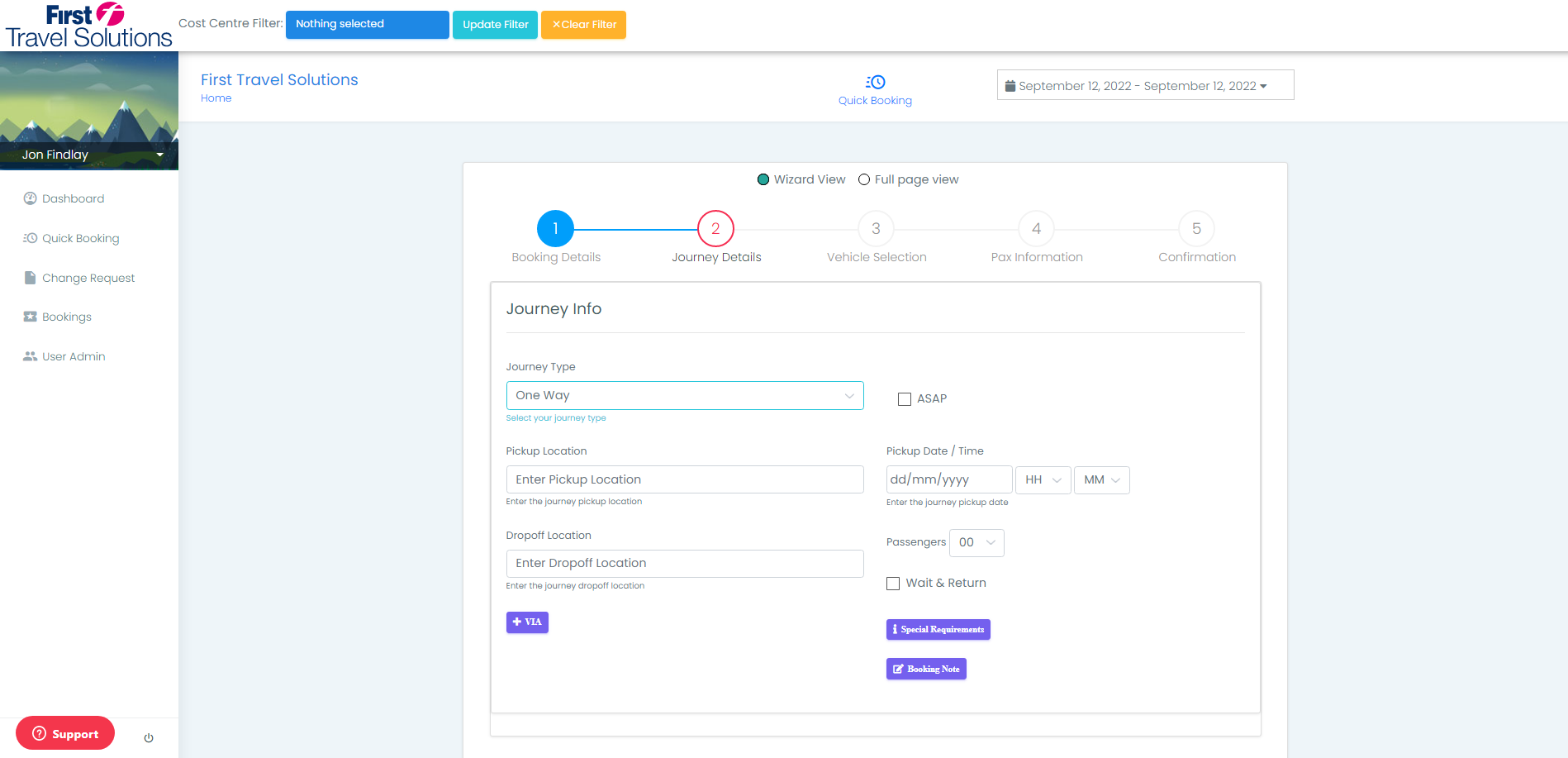1568x758 pixels.
Task: Switch to Full page view radio
Action: click(864, 179)
